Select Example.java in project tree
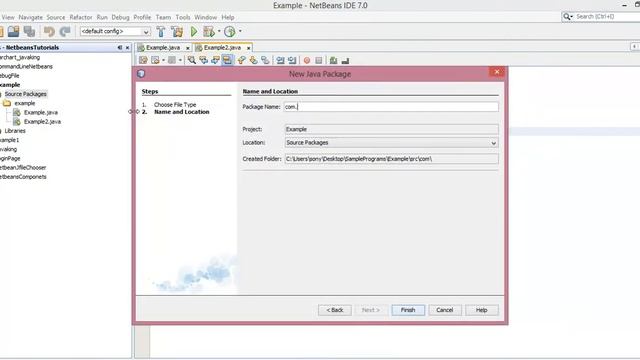 [41, 112]
